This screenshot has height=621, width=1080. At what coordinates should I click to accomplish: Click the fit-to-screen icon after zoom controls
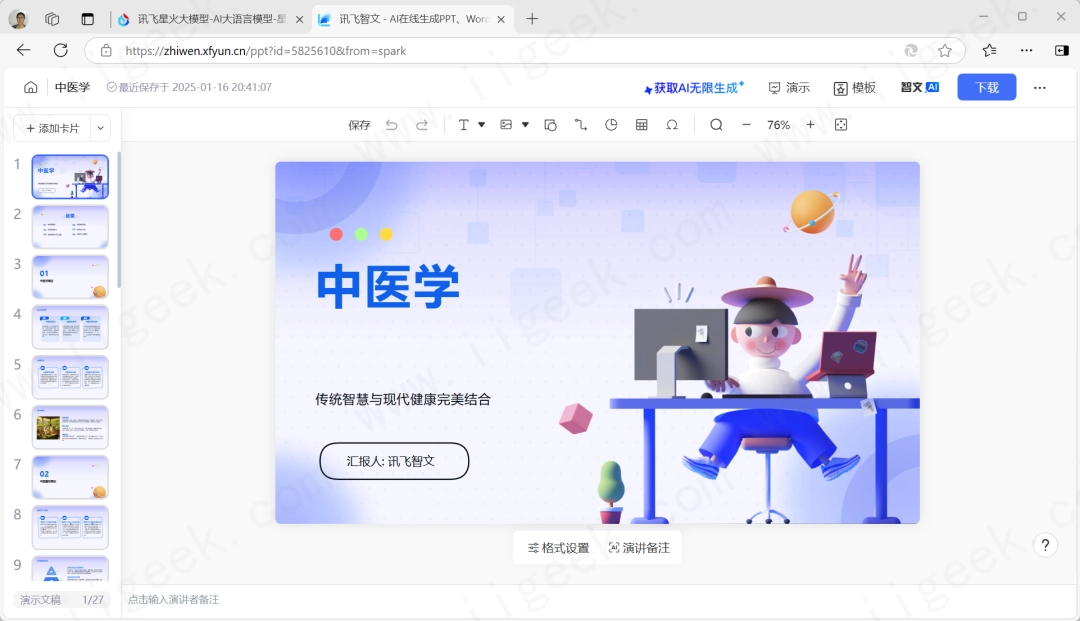tap(842, 124)
